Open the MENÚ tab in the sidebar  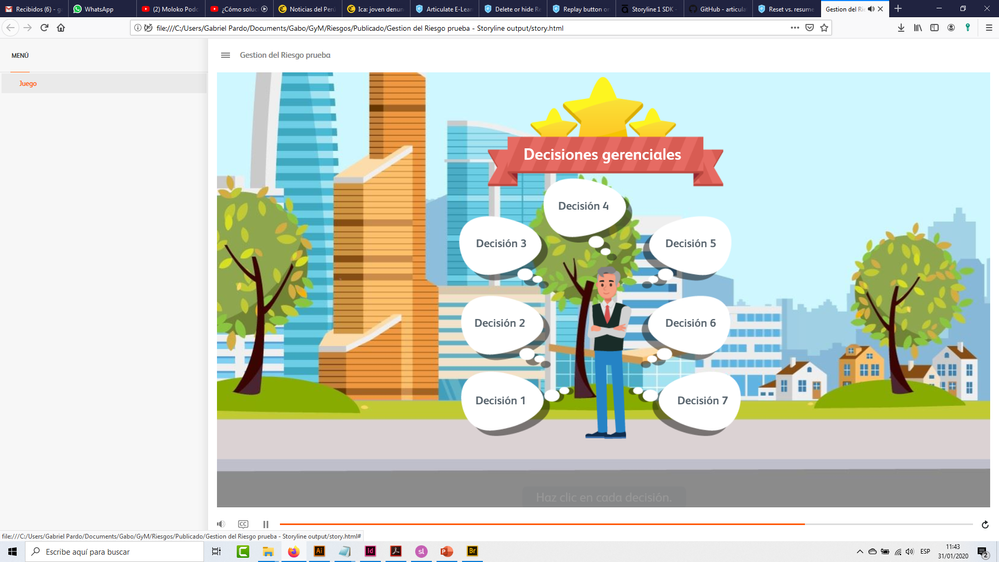(20, 56)
